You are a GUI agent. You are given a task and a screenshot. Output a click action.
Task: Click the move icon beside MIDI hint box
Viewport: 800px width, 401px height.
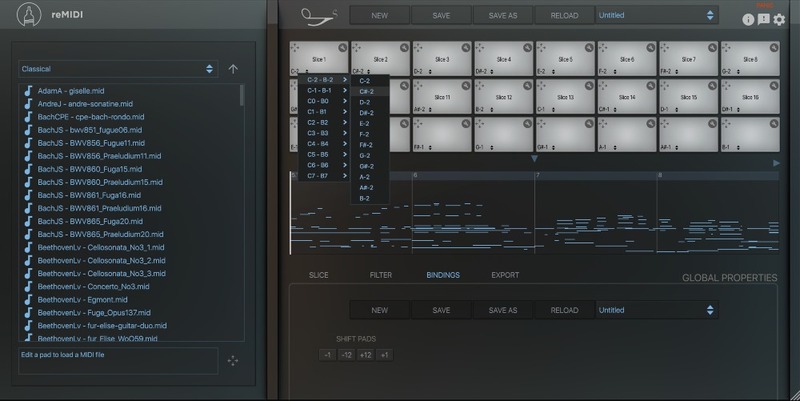click(x=232, y=361)
